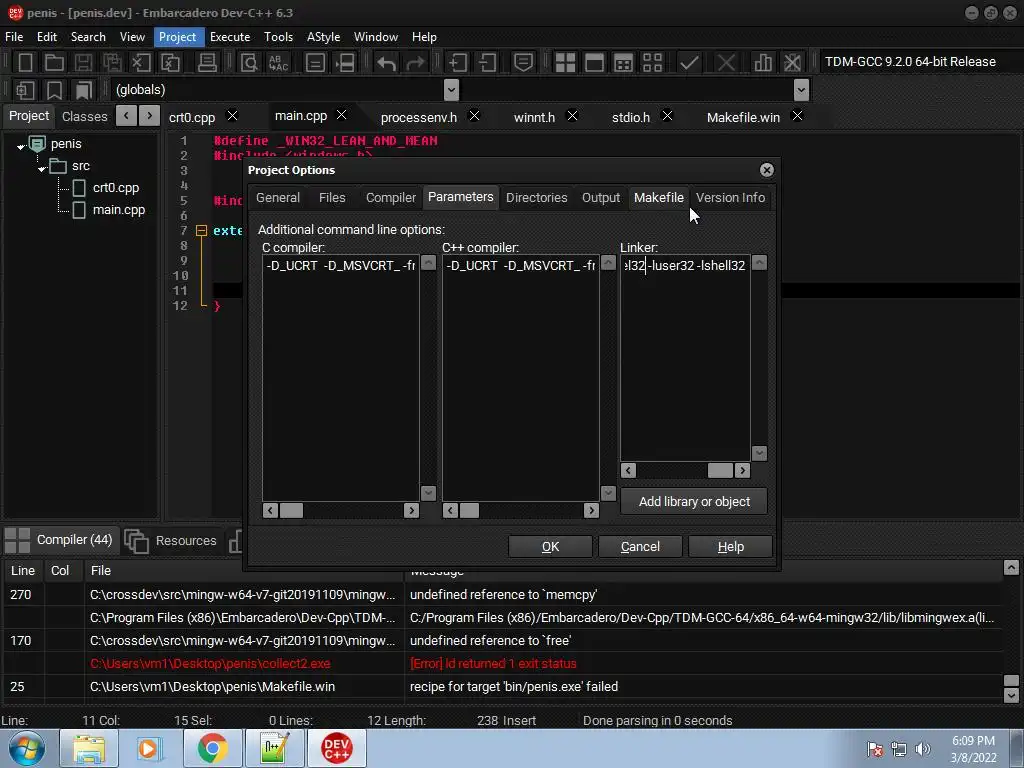1024x768 pixels.
Task: Select the 'undefined reference to `memcpy'' row
Action: (503, 595)
